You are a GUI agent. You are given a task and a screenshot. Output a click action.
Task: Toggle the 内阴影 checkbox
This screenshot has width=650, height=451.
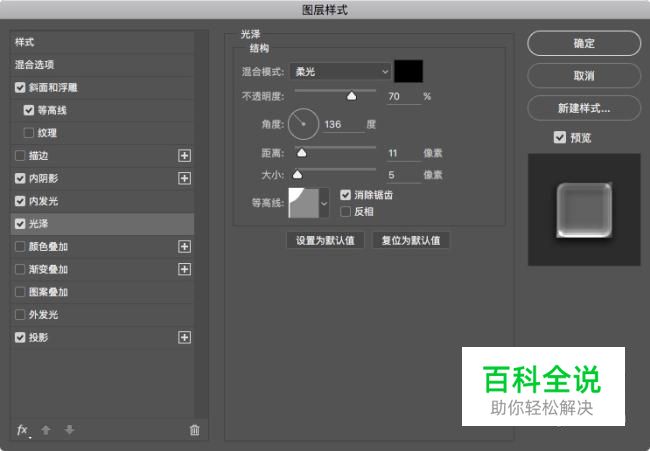pos(20,178)
